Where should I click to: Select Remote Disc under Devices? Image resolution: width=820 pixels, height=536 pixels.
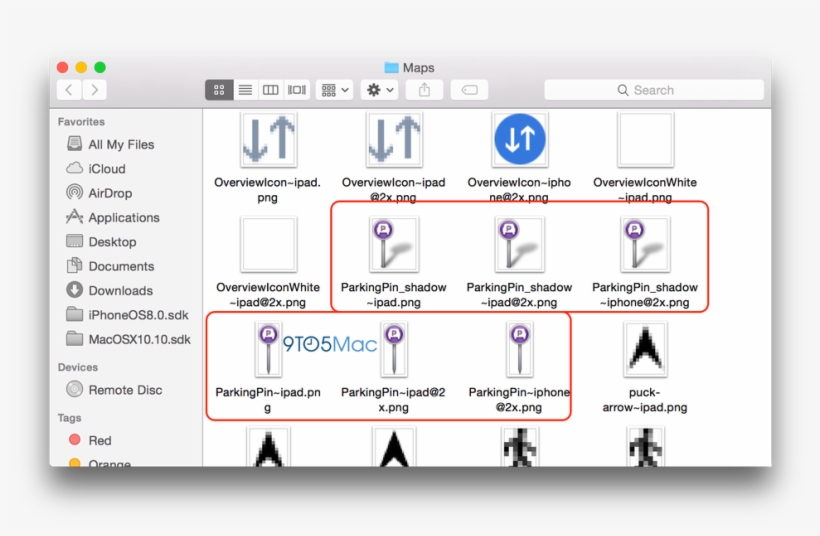pyautogui.click(x=115, y=390)
